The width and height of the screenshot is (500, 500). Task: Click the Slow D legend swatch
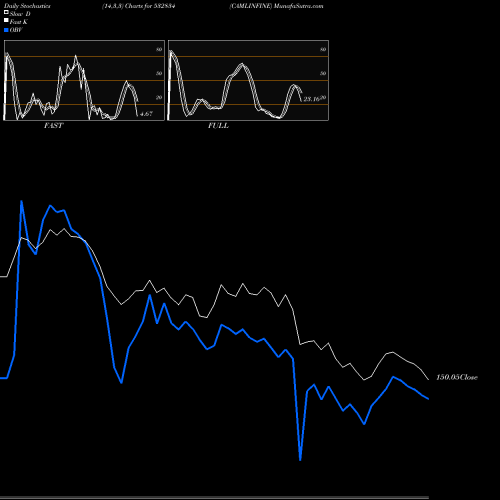6,12
